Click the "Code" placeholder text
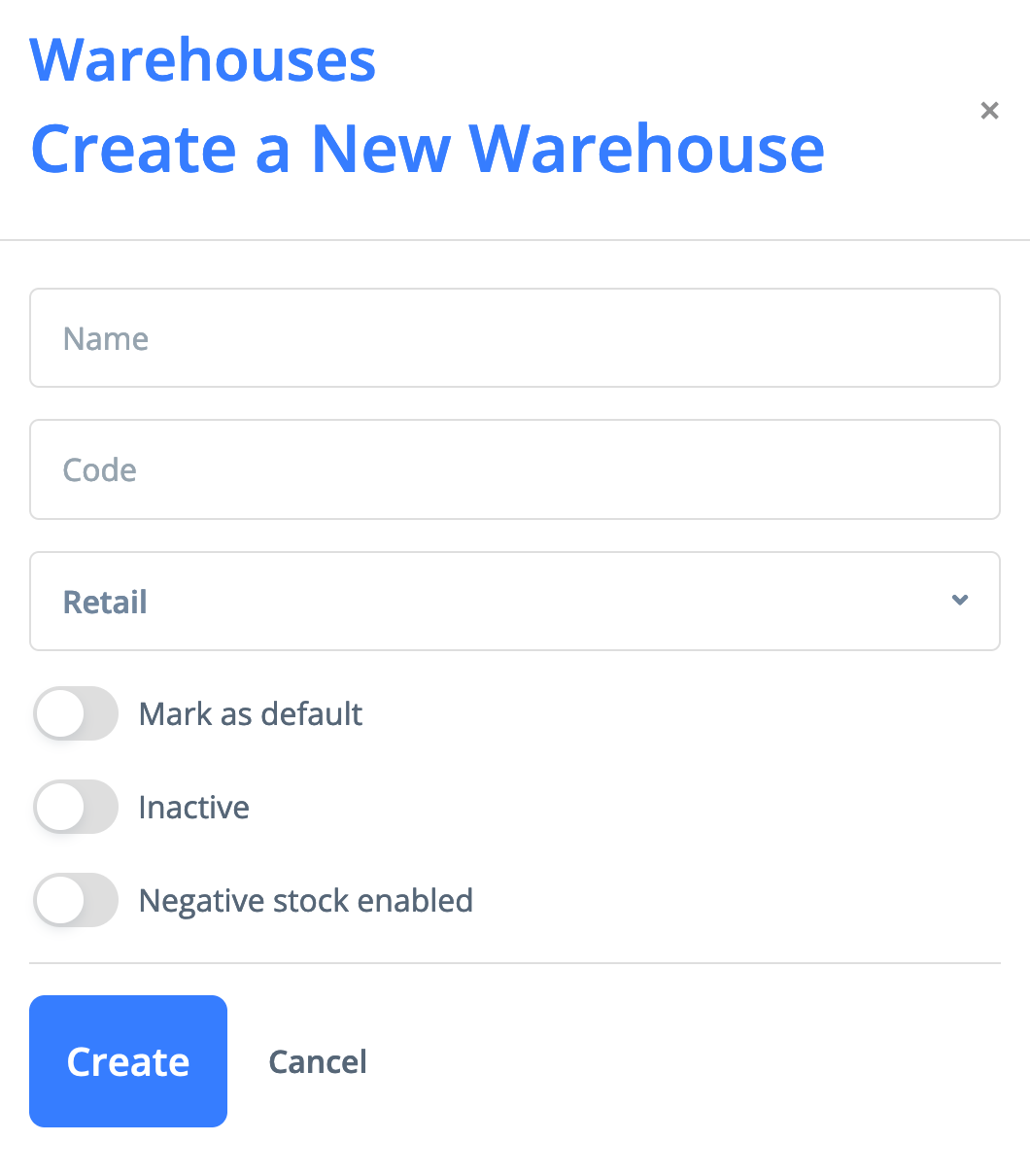The width and height of the screenshot is (1030, 1176). tap(100, 470)
